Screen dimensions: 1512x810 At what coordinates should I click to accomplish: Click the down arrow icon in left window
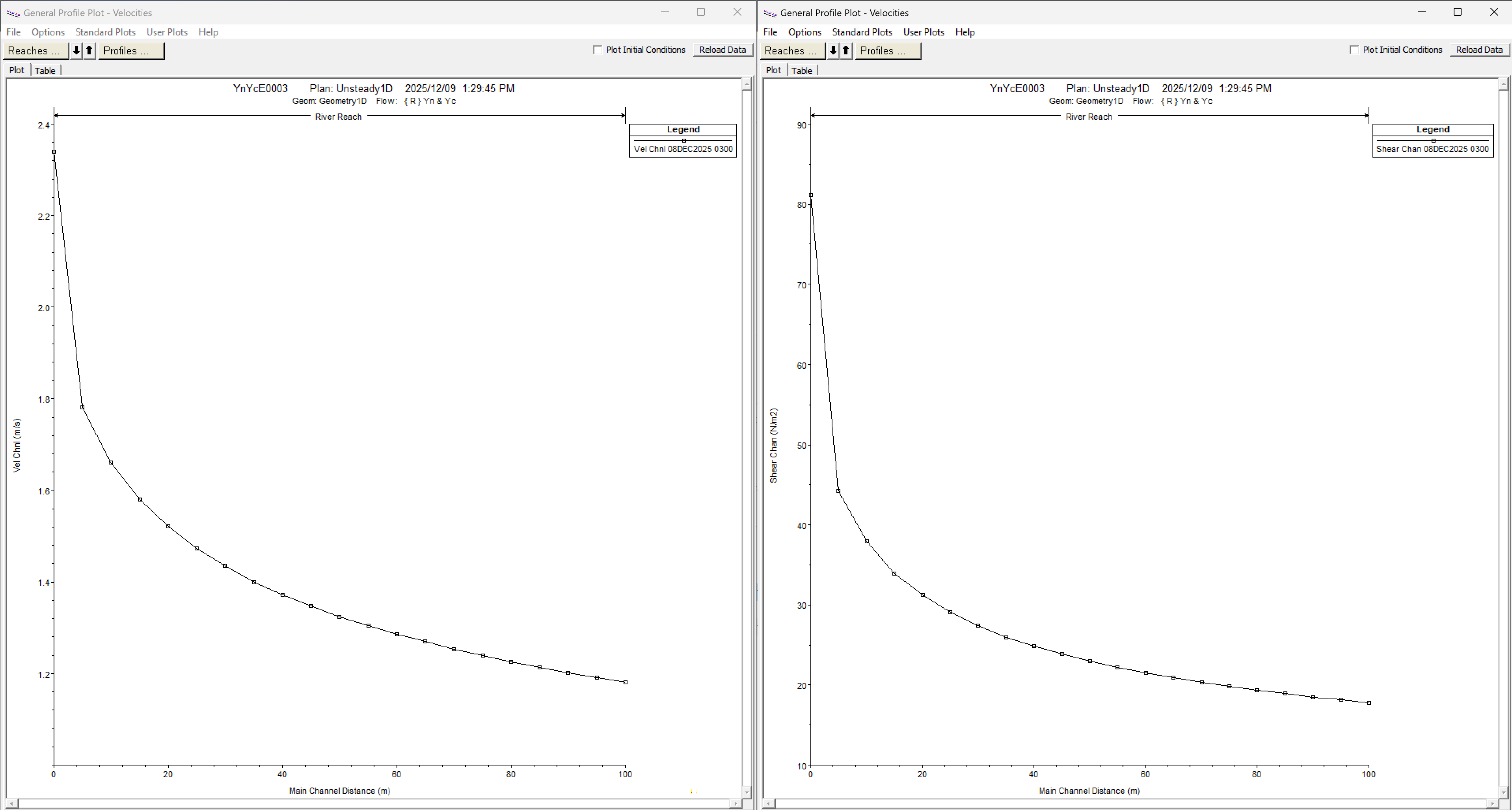click(x=76, y=50)
